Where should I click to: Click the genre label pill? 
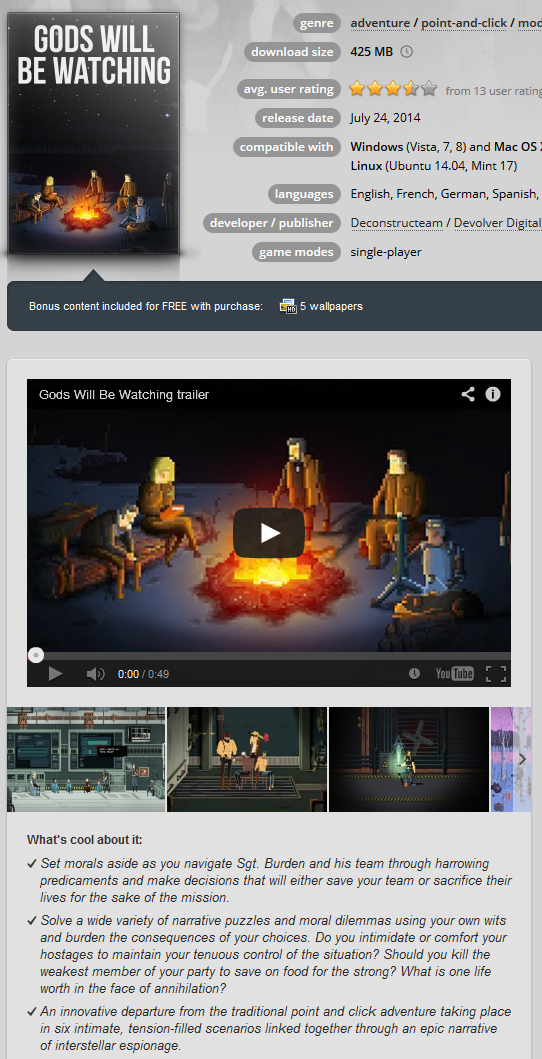click(x=317, y=24)
